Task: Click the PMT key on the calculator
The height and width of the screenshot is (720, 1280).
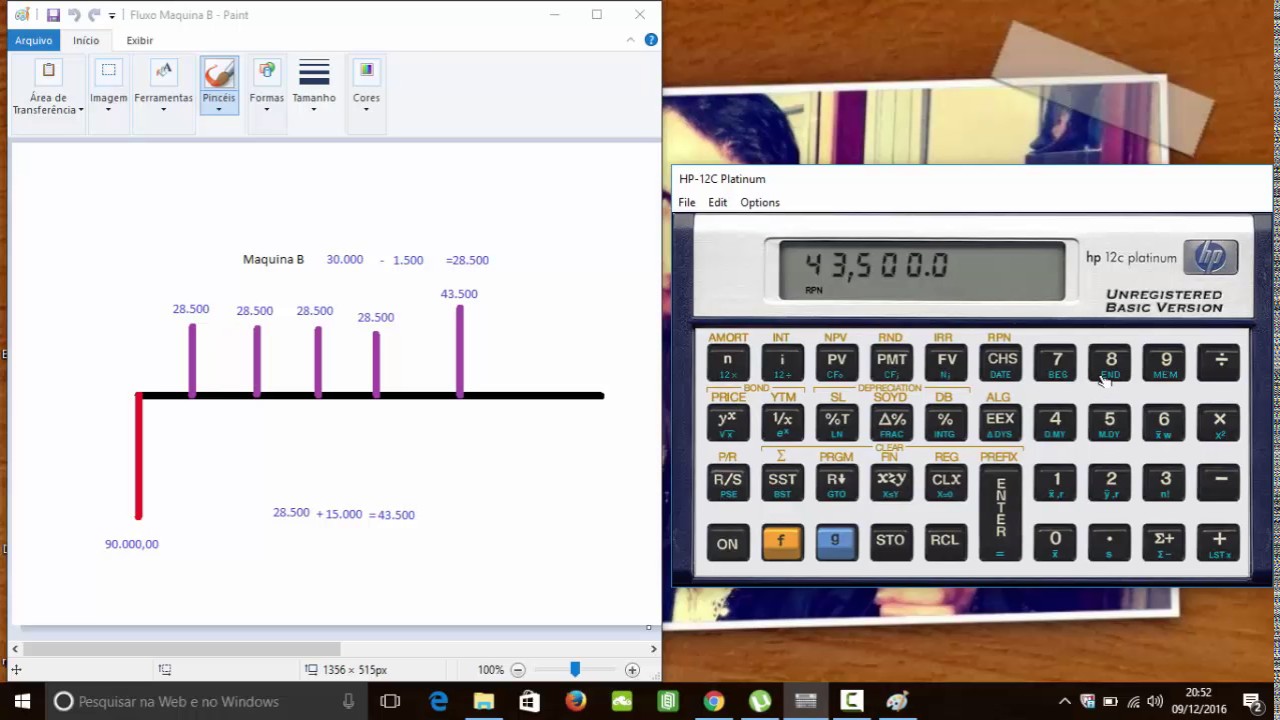Action: click(x=891, y=364)
